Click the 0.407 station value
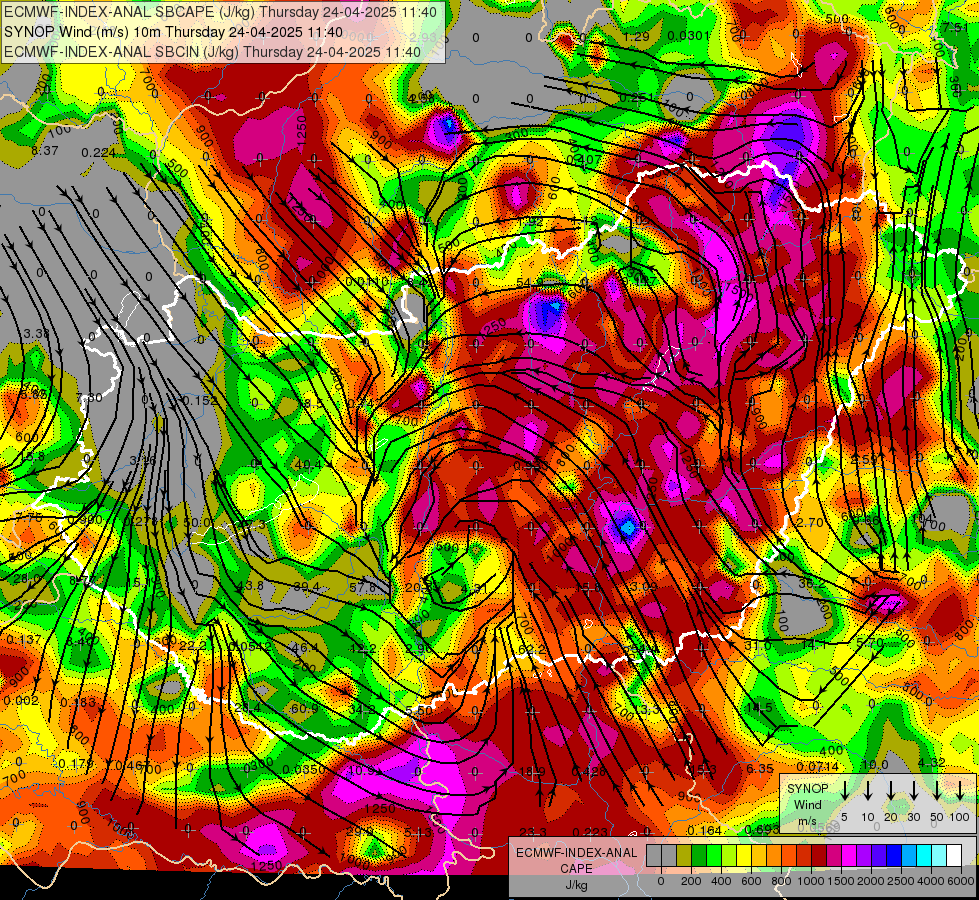 (583, 160)
